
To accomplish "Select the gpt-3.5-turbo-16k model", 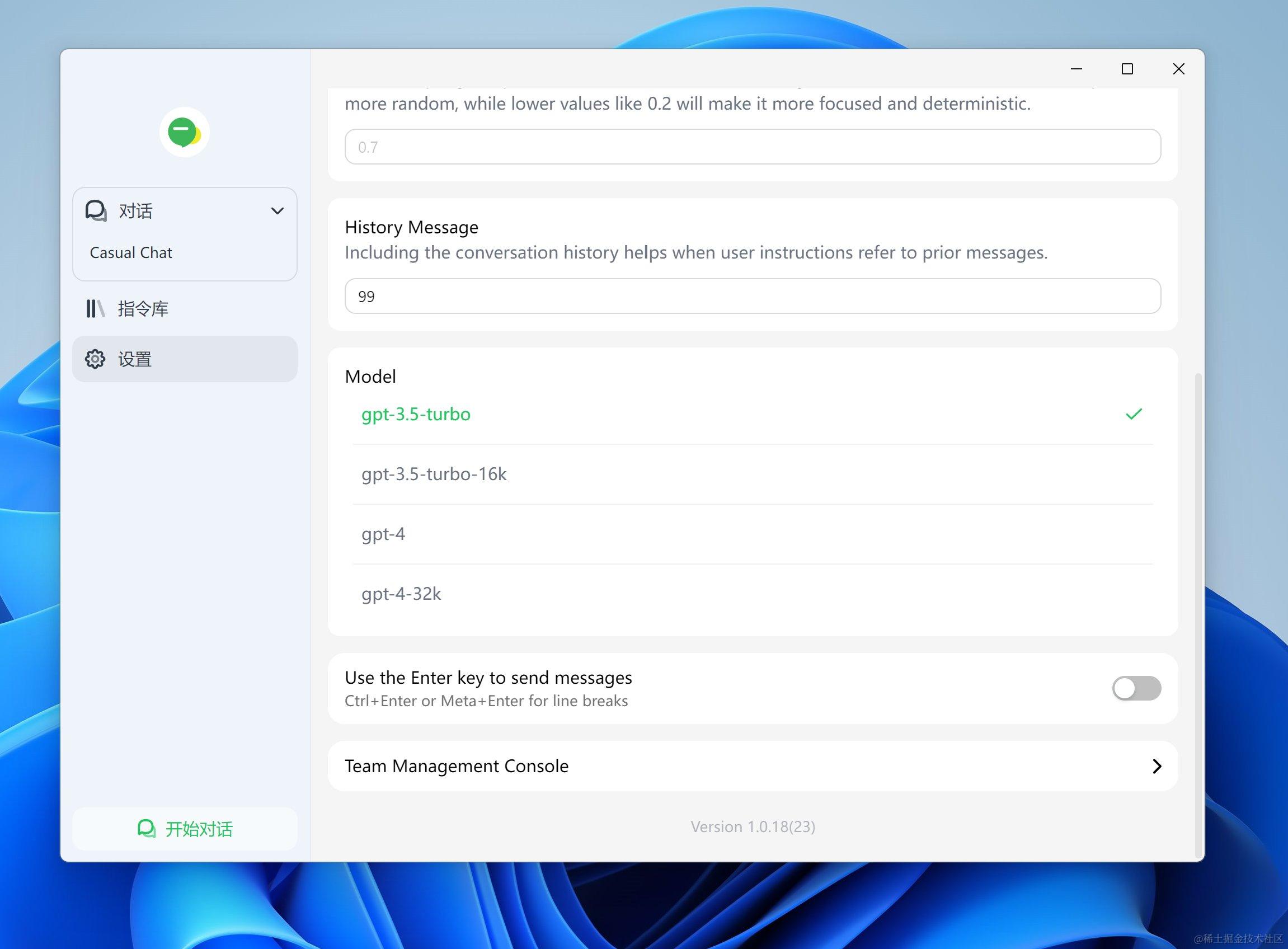I will (434, 474).
